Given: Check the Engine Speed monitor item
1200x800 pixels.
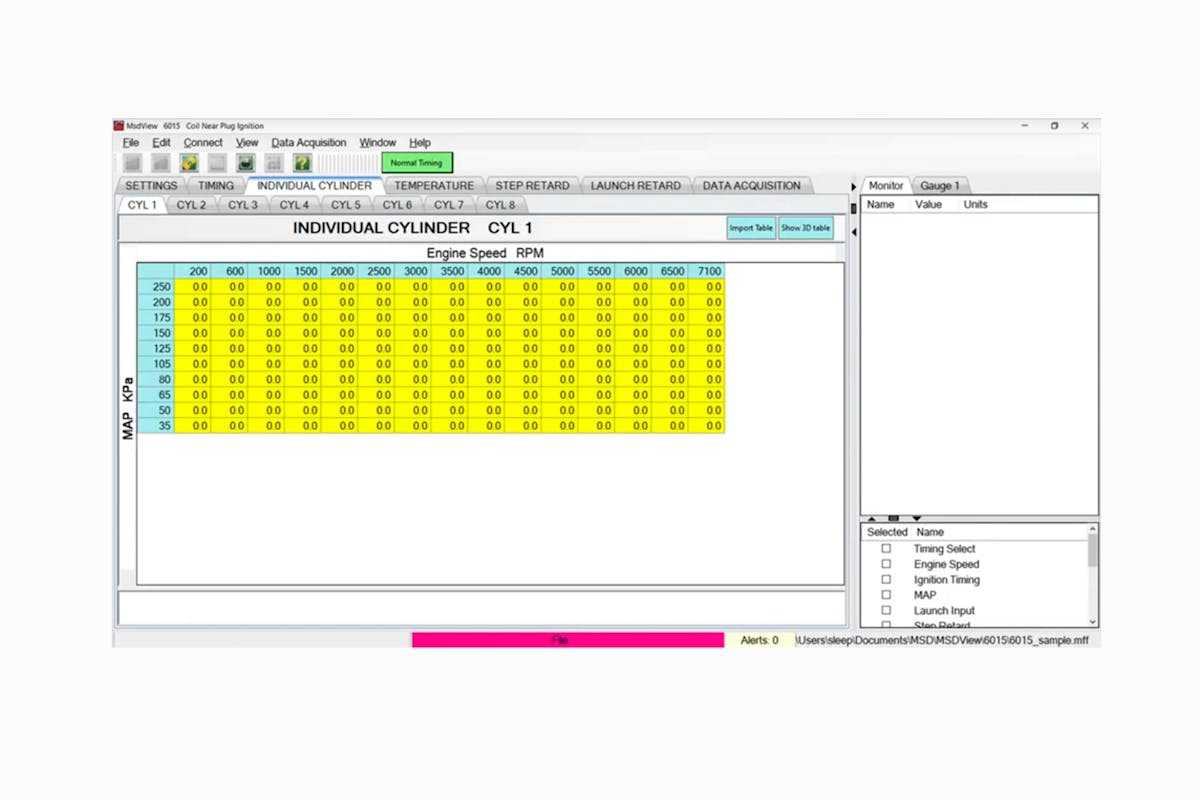Looking at the screenshot, I should [886, 564].
